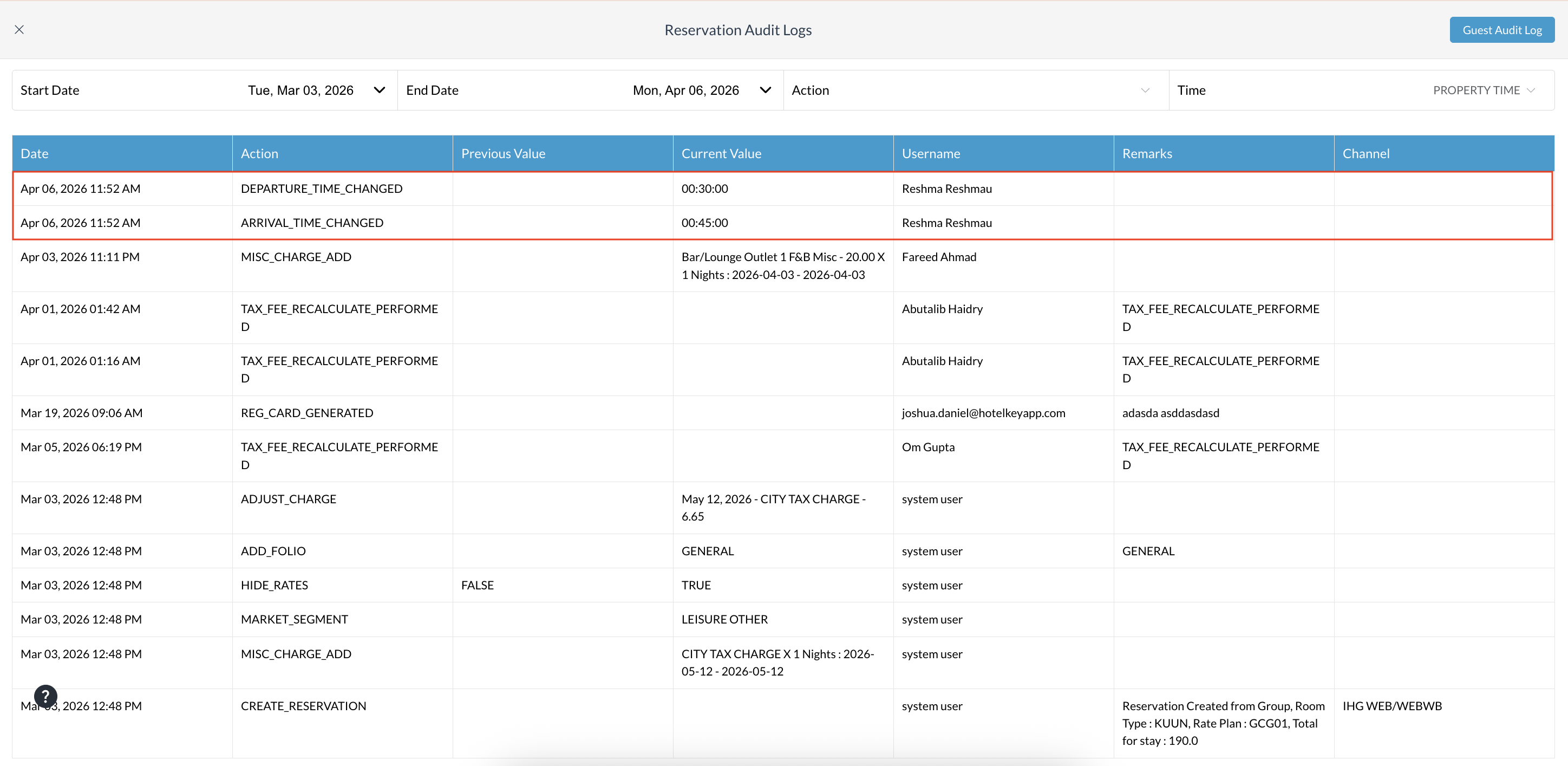Open the PROPERTY TIME dropdown

(1484, 90)
